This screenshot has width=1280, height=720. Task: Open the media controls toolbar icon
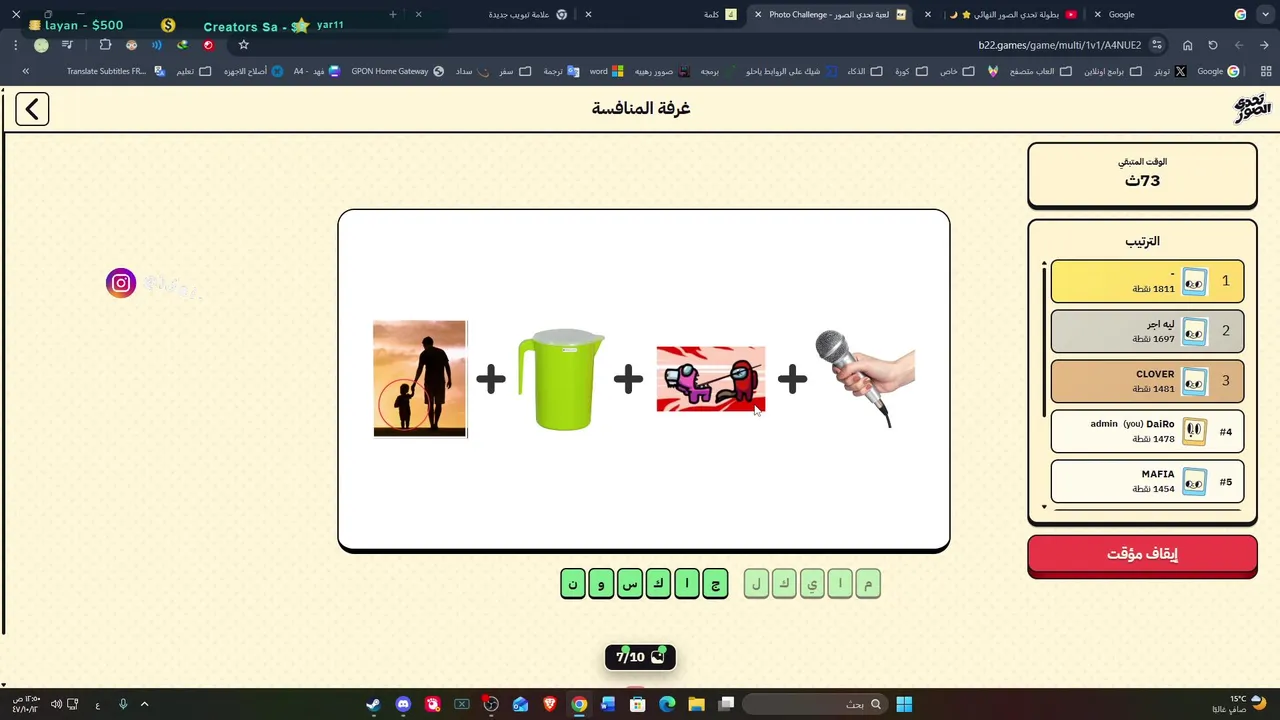(67, 45)
